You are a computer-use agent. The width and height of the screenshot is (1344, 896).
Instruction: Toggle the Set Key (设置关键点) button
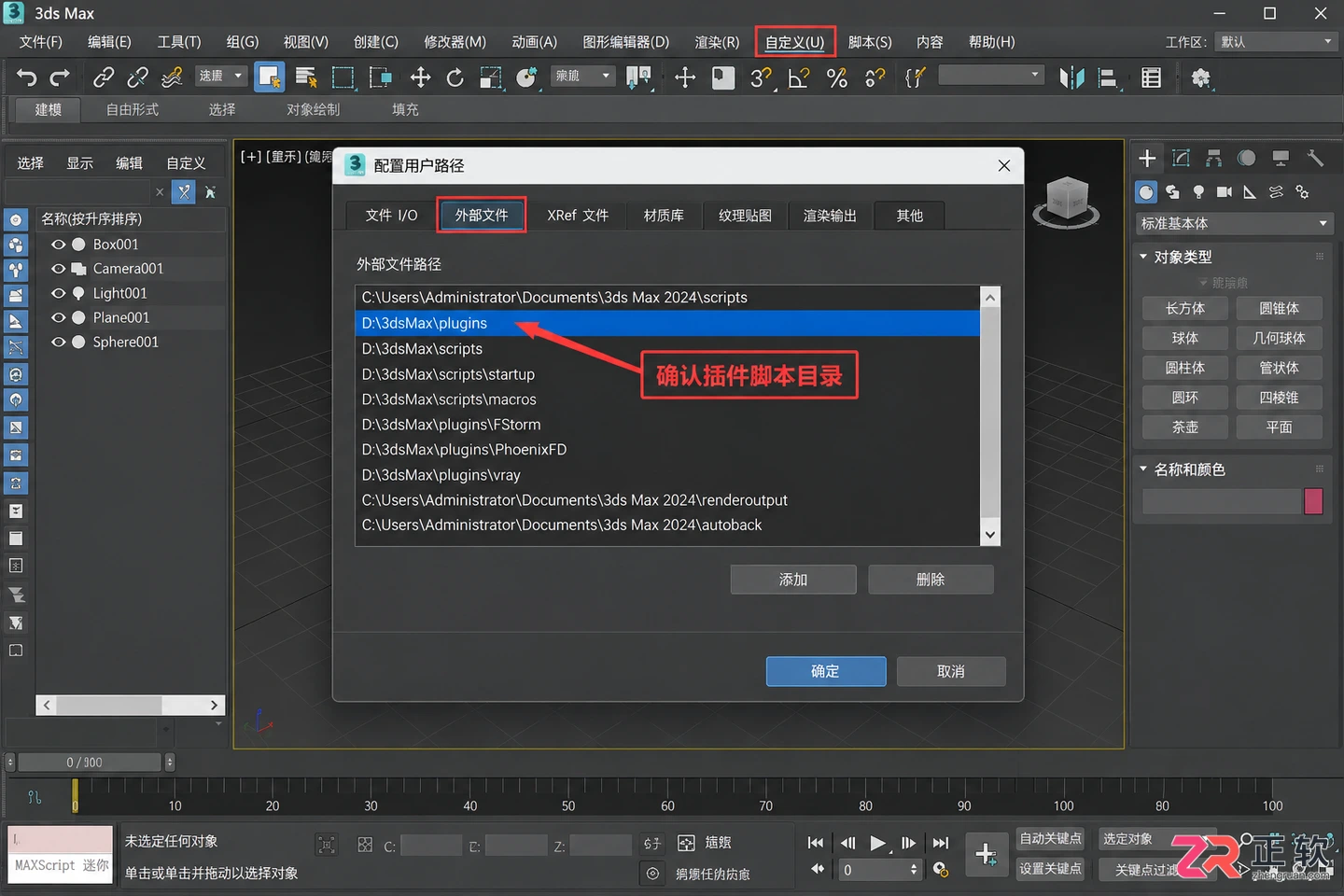point(1050,868)
